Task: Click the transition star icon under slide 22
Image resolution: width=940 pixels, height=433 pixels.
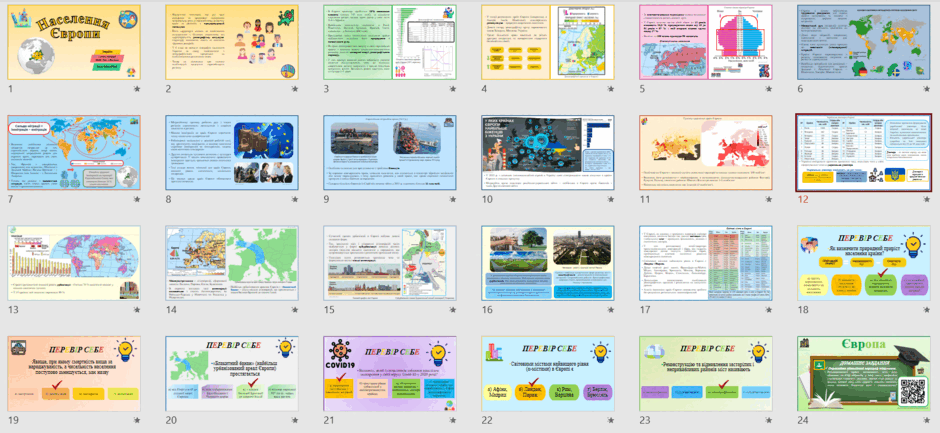Action: pos(610,420)
